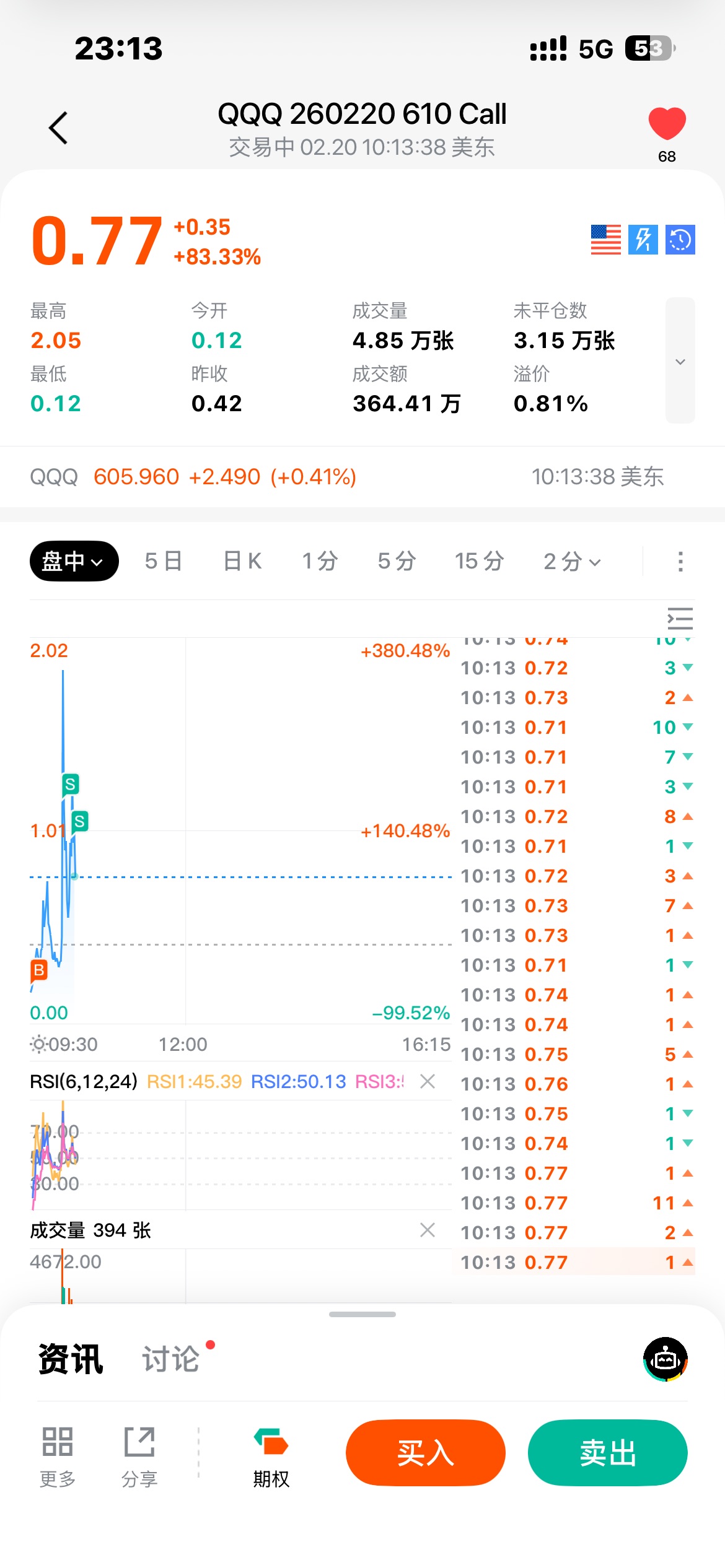Tap the blue lightning bolt icon

click(x=643, y=240)
